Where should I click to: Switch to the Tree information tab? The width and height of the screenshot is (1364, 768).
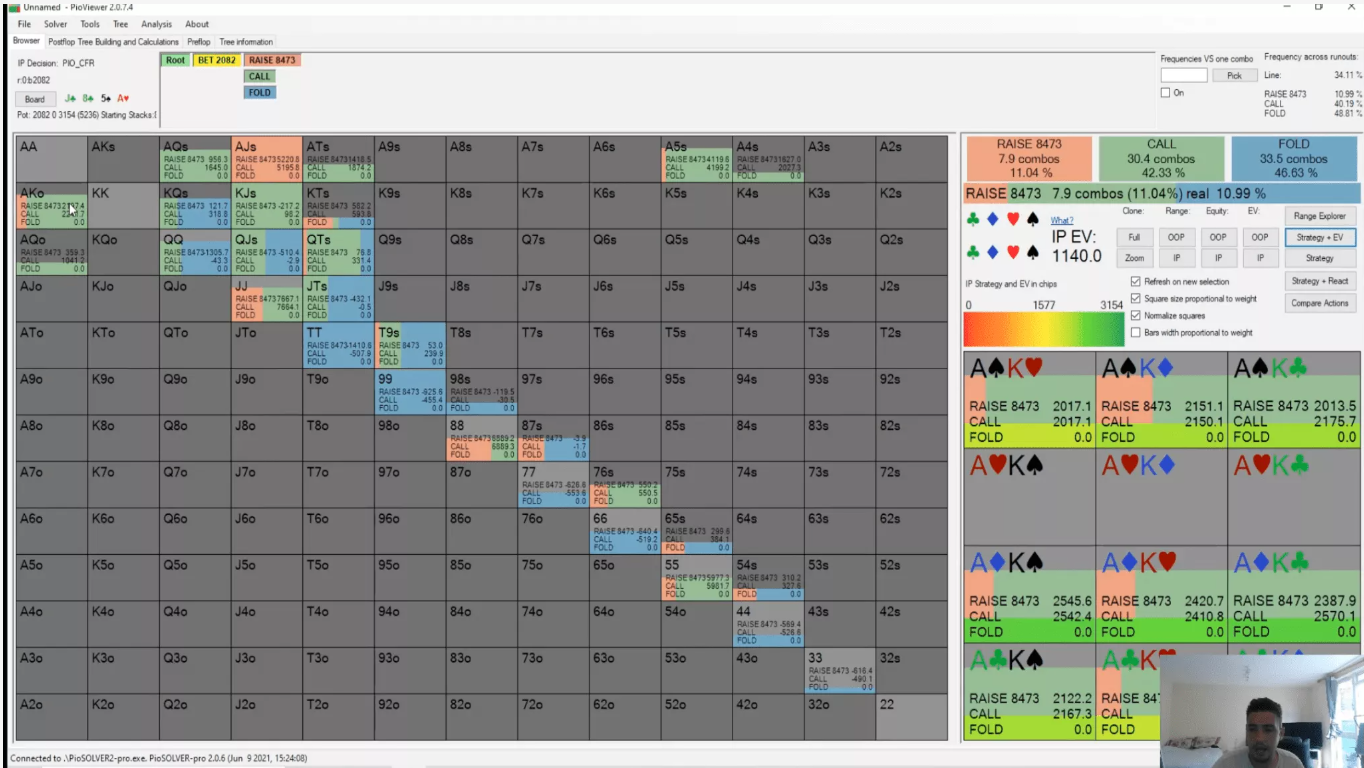(x=246, y=42)
